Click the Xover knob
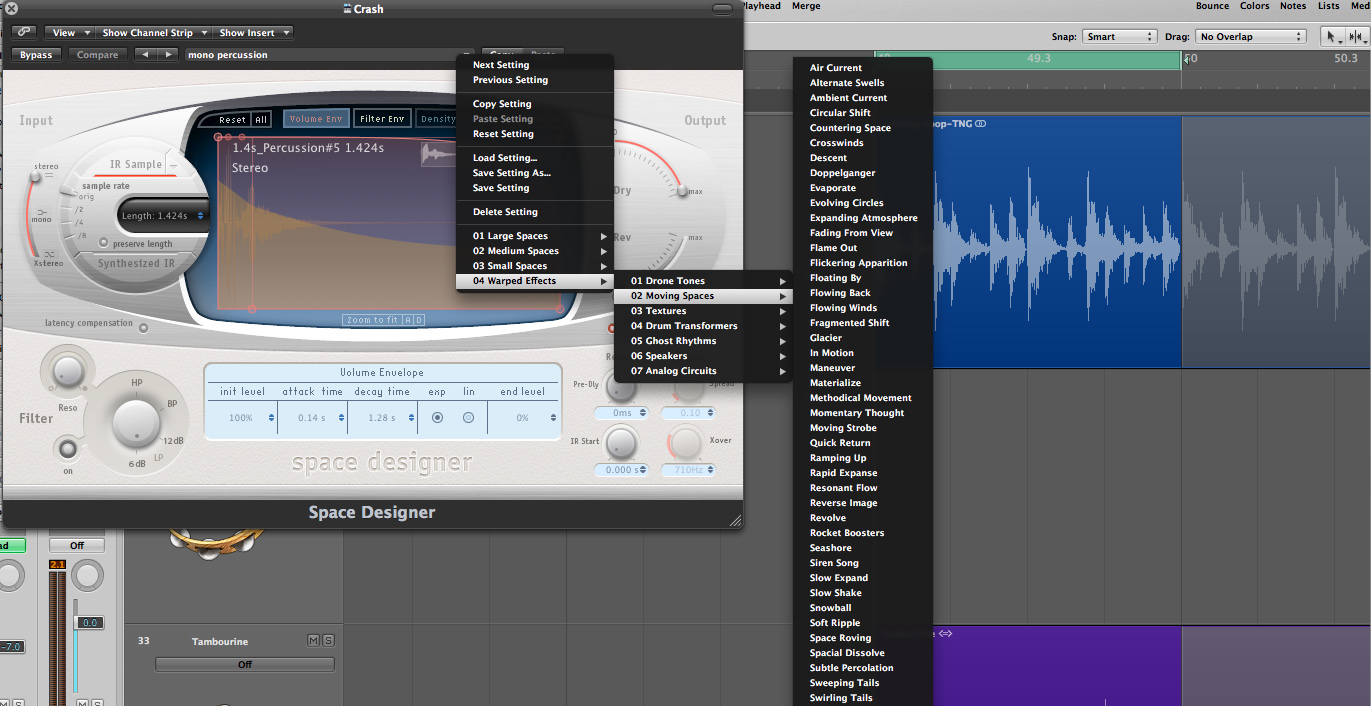Screen dimensions: 1371x706 (x=686, y=443)
